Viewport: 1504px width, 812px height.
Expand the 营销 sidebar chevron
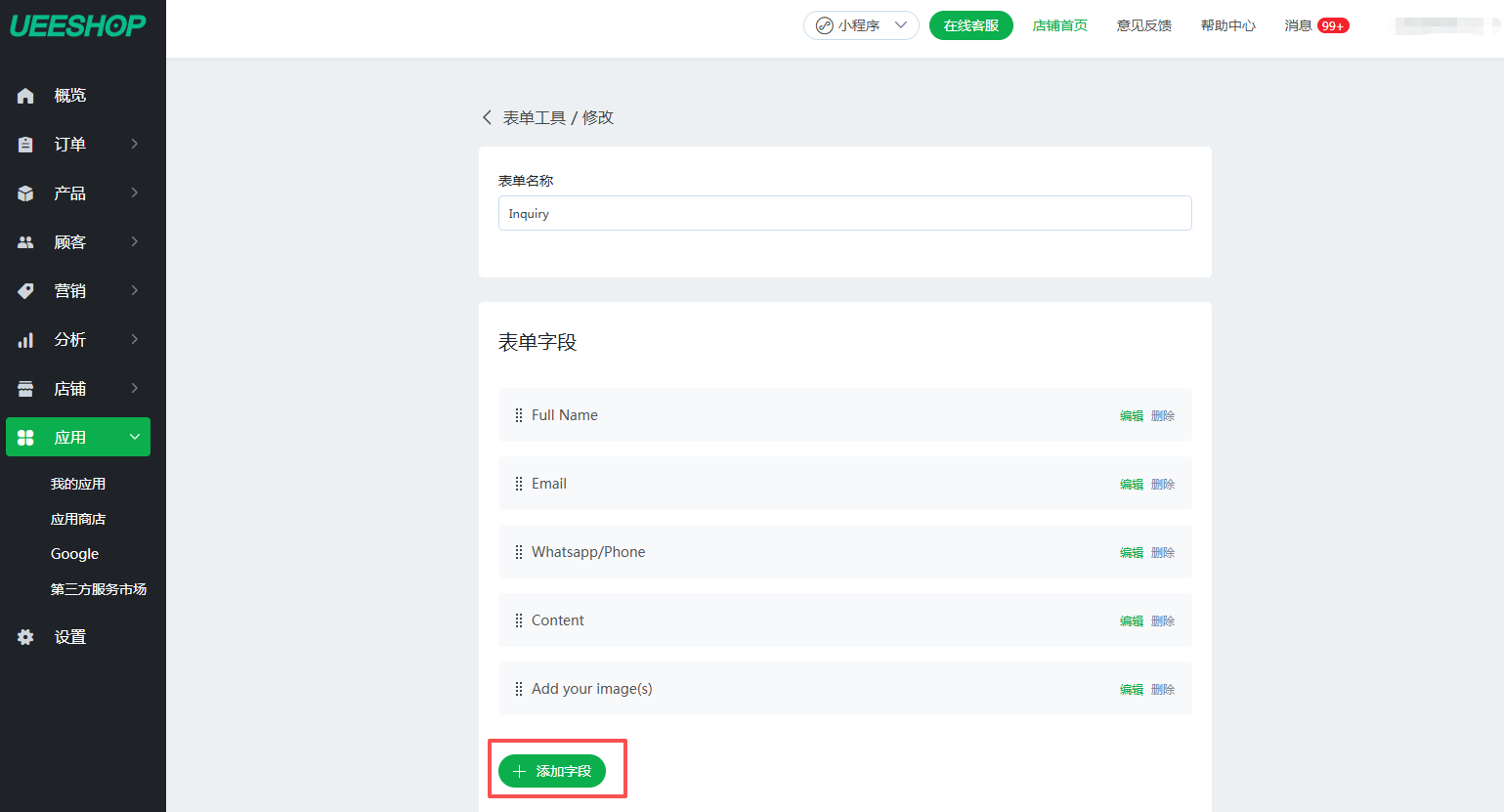coord(135,290)
